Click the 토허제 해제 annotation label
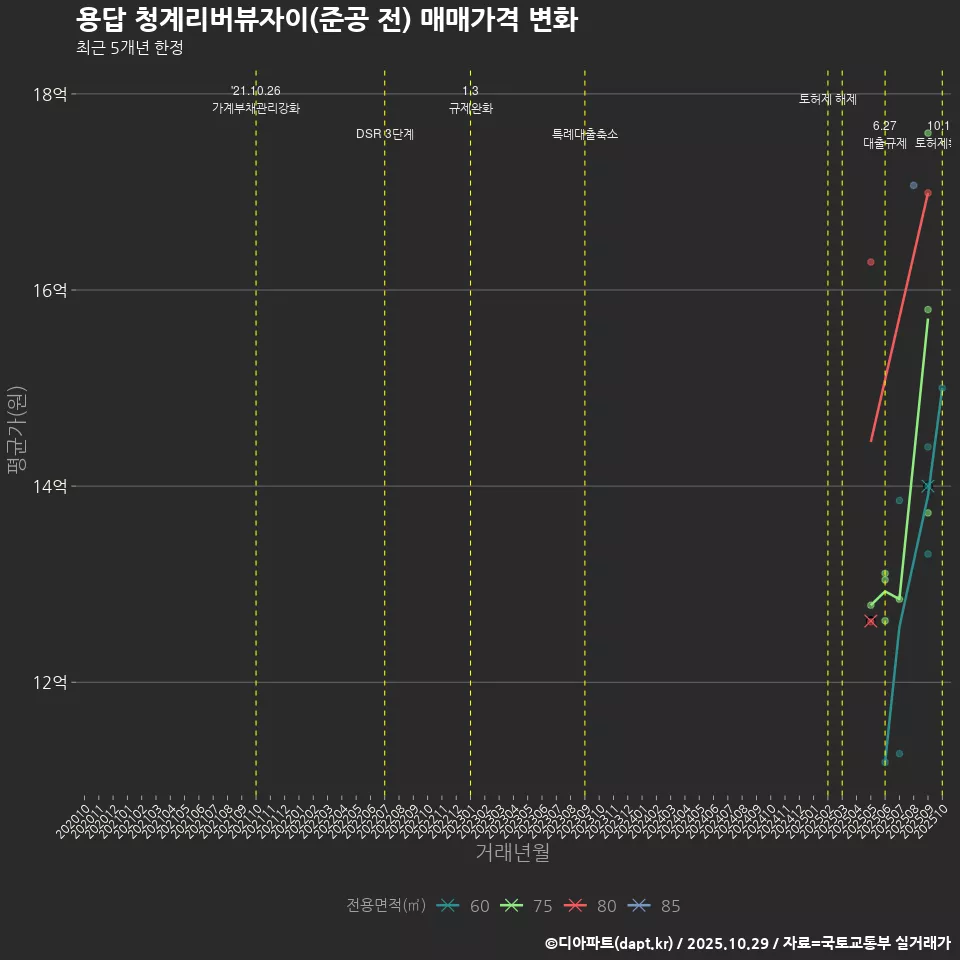This screenshot has width=960, height=960. (826, 98)
